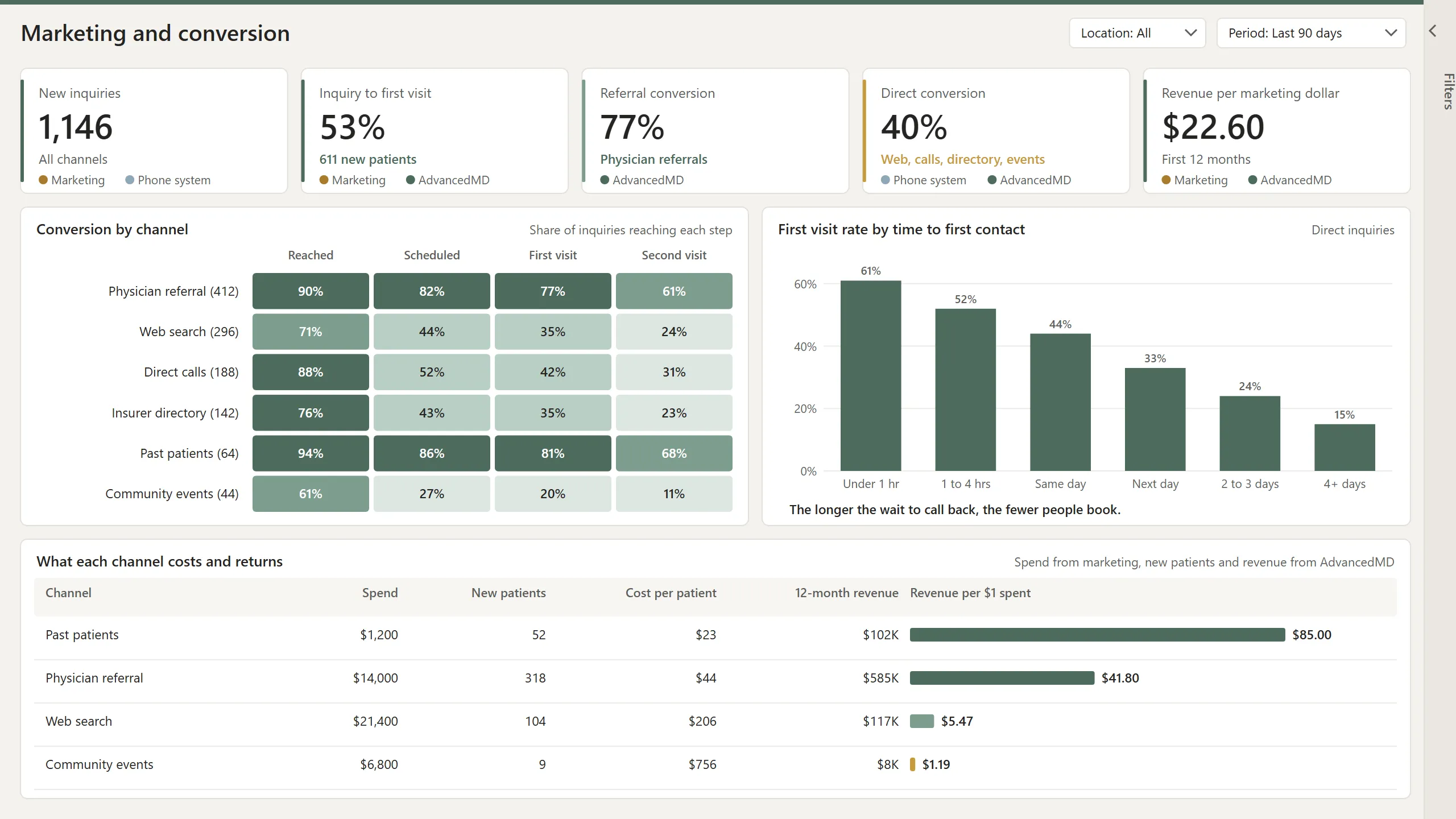
Task: Click the $41.80 revenue bar for Physician referral
Action: (x=1002, y=678)
